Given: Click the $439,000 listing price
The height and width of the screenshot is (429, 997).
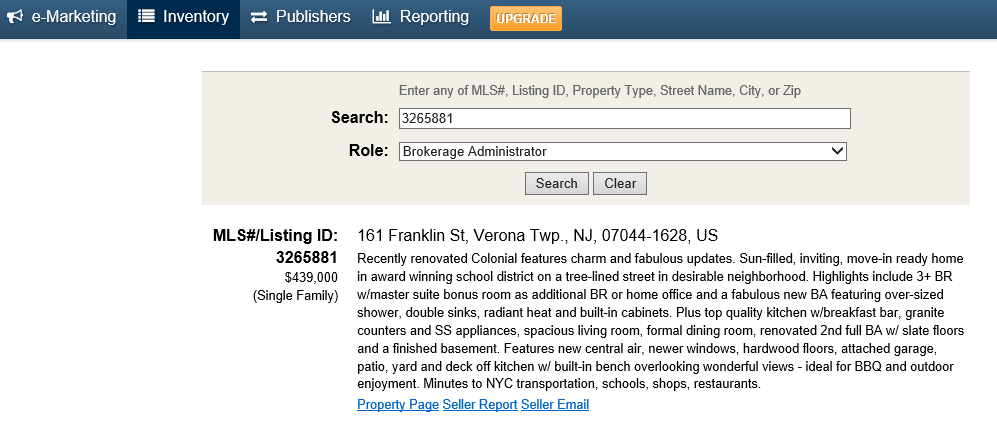Looking at the screenshot, I should point(311,277).
